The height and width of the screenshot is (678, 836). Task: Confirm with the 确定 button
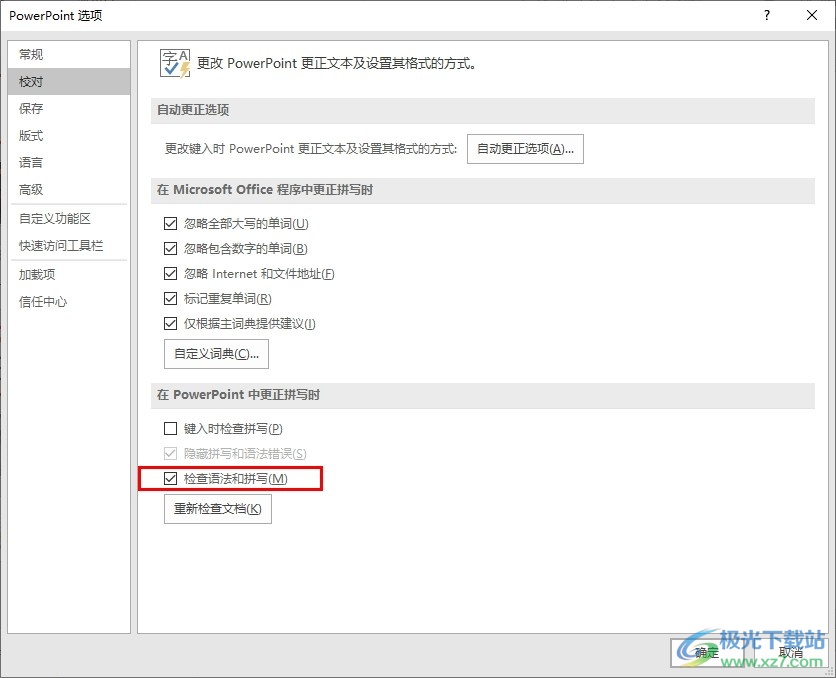(x=707, y=652)
